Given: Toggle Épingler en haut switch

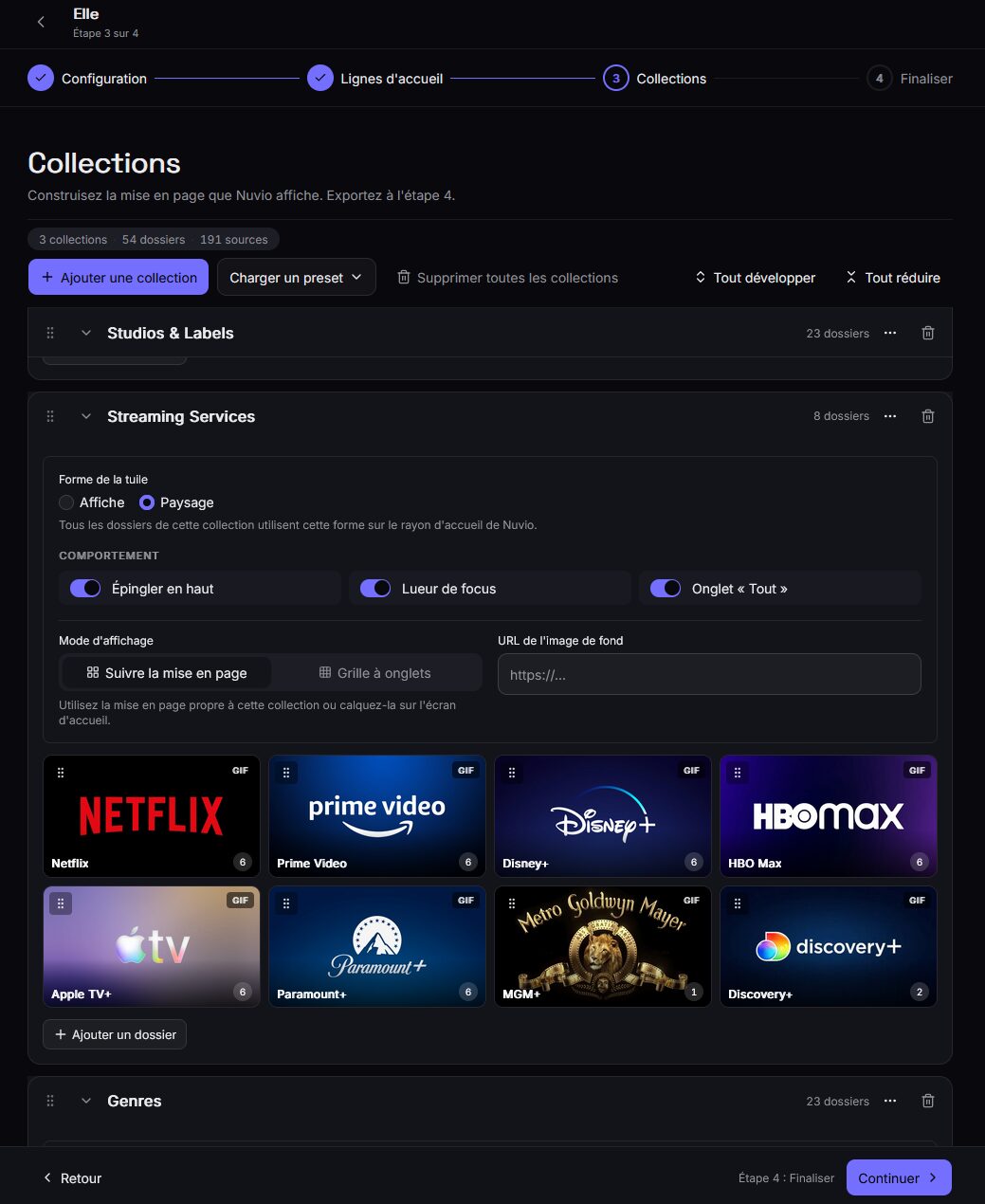Looking at the screenshot, I should [85, 589].
